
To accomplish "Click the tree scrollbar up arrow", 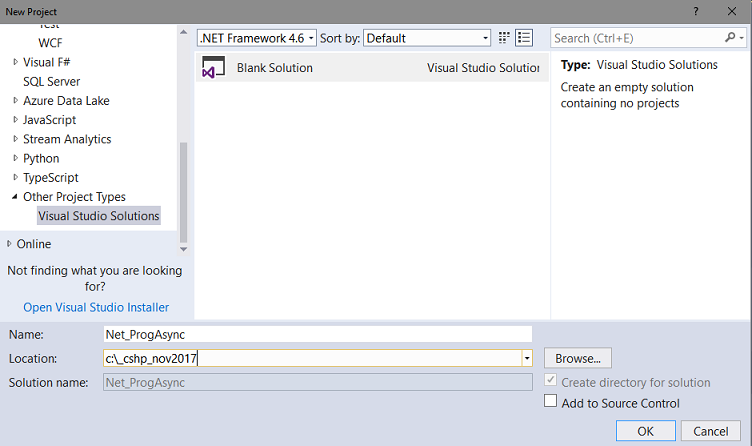I will click(183, 32).
